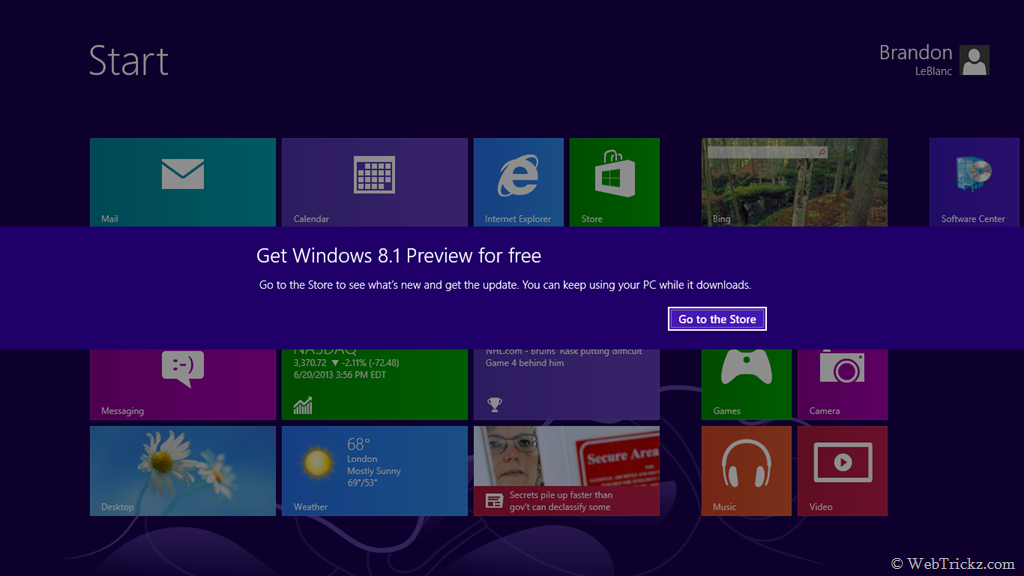This screenshot has width=1024, height=576.
Task: Open the NHL sports news tile
Action: point(567,385)
